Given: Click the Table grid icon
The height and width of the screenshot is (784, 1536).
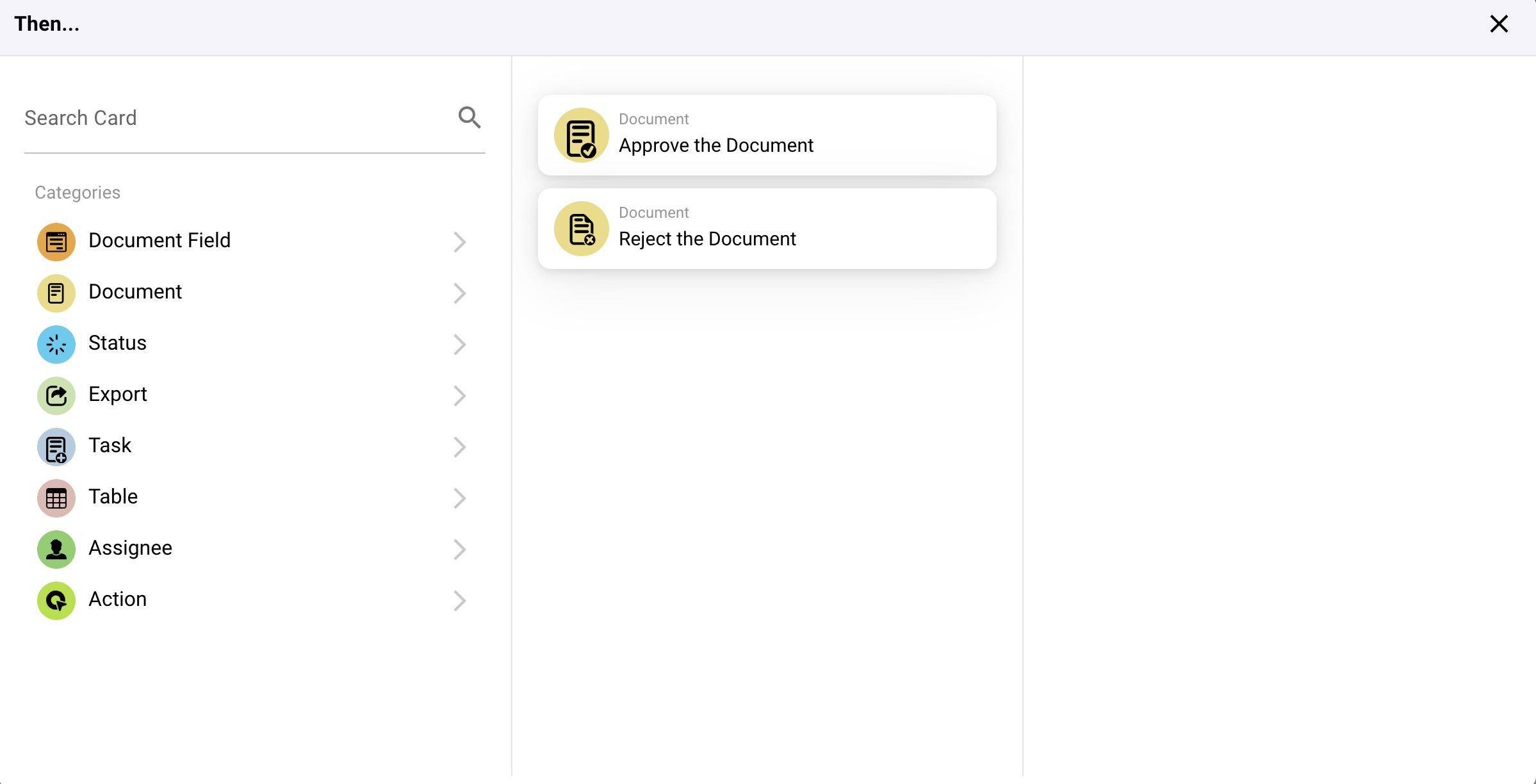Looking at the screenshot, I should click(56, 498).
